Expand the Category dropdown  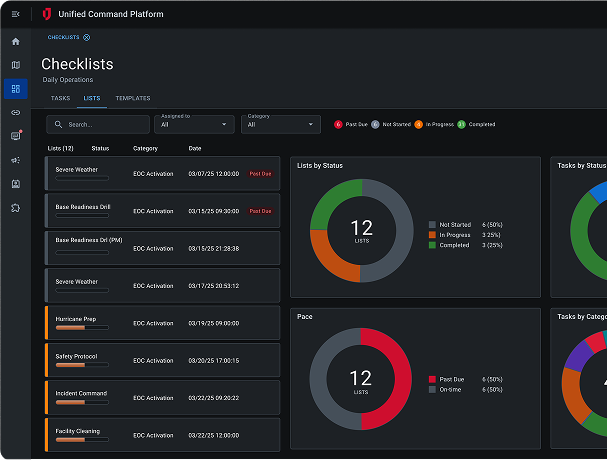281,124
